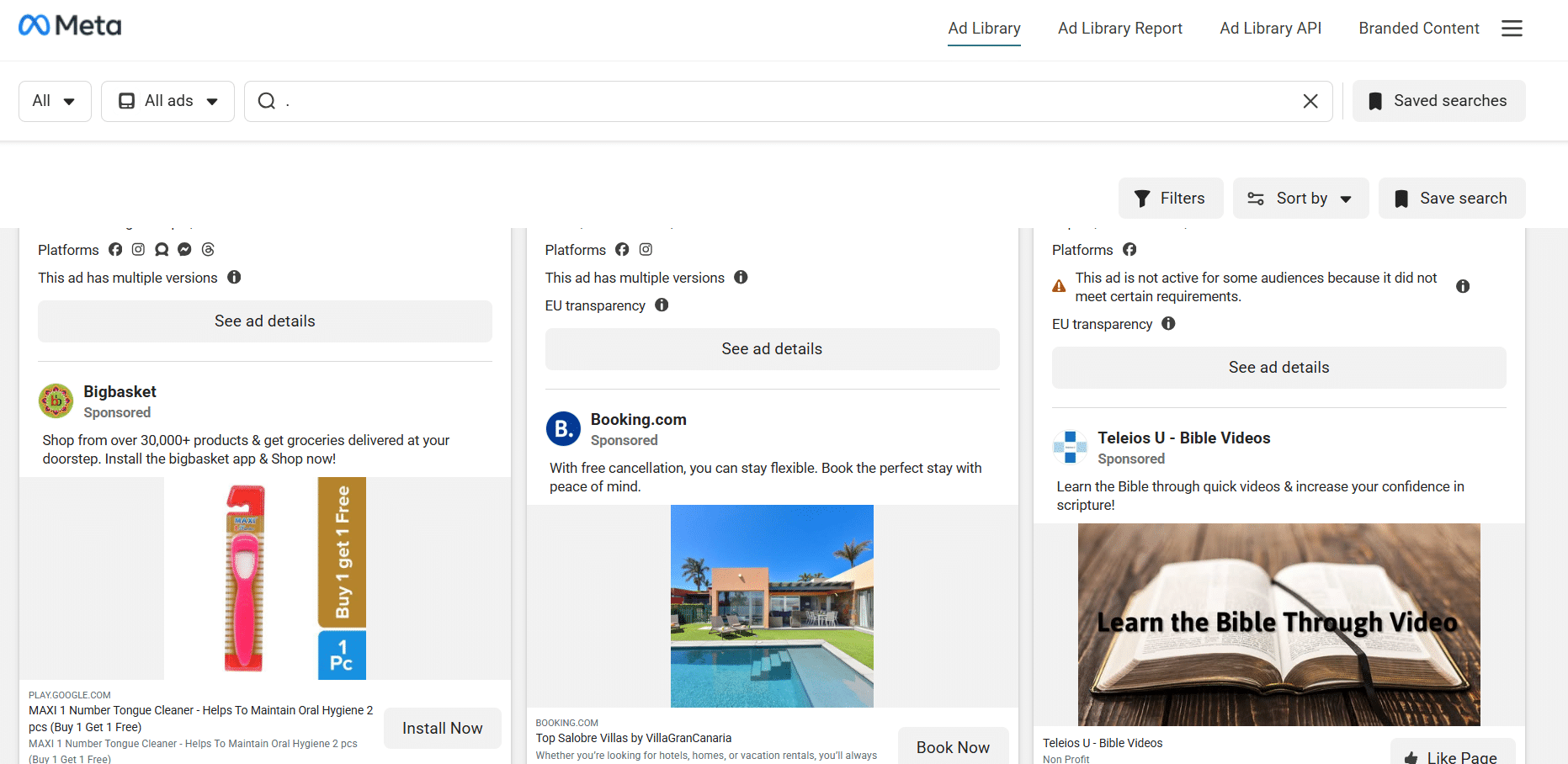Click EU transparency text in right card
The height and width of the screenshot is (764, 1568).
pyautogui.click(x=1102, y=324)
